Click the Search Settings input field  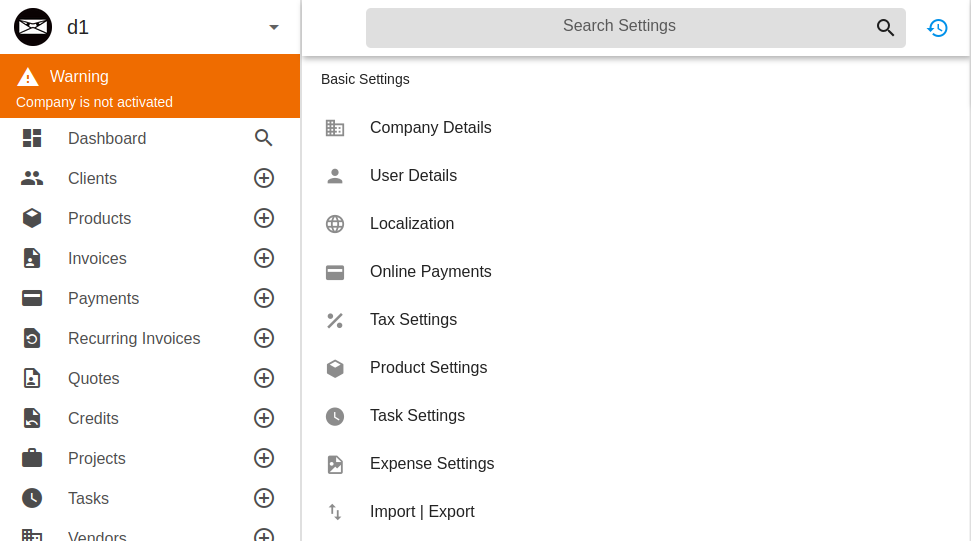click(619, 27)
